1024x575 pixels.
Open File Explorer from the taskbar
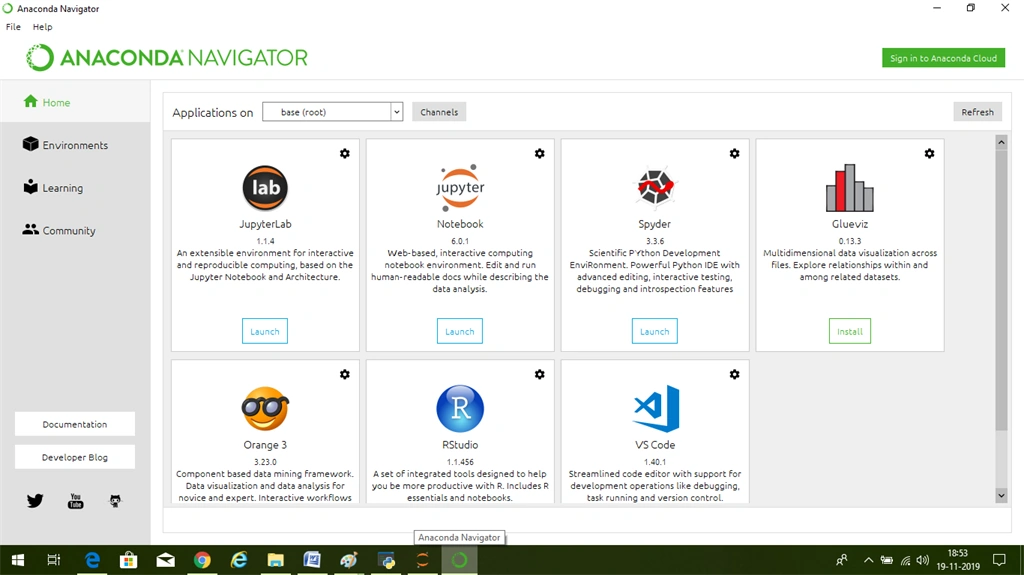click(276, 560)
